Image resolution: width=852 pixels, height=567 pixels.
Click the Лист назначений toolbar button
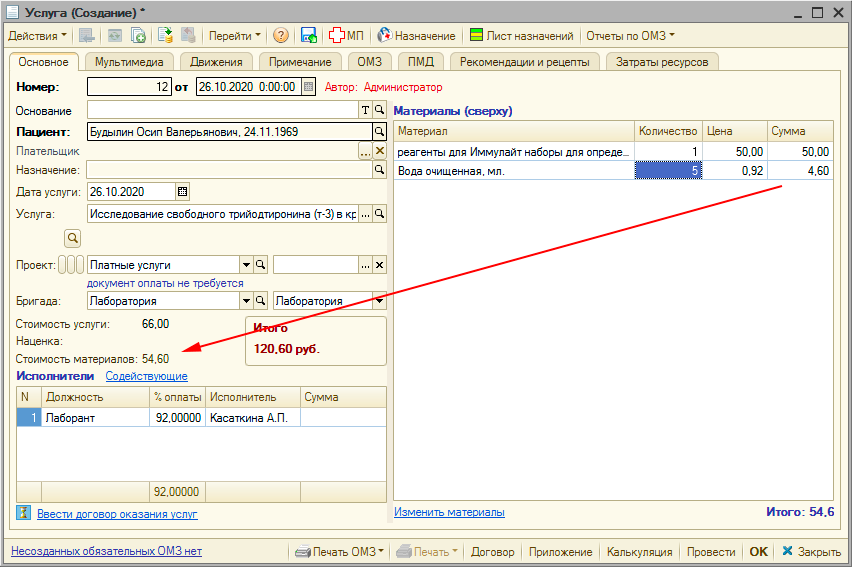pyautogui.click(x=521, y=36)
